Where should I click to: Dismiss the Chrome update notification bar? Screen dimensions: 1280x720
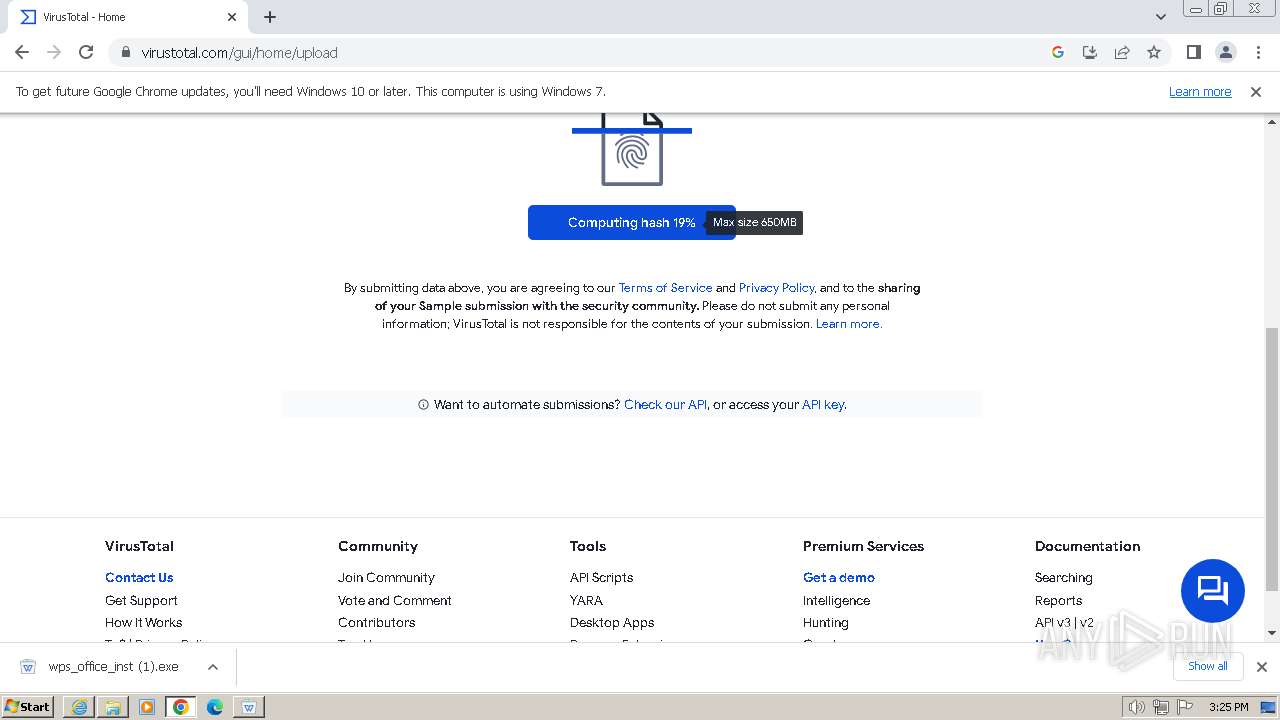[1256, 91]
